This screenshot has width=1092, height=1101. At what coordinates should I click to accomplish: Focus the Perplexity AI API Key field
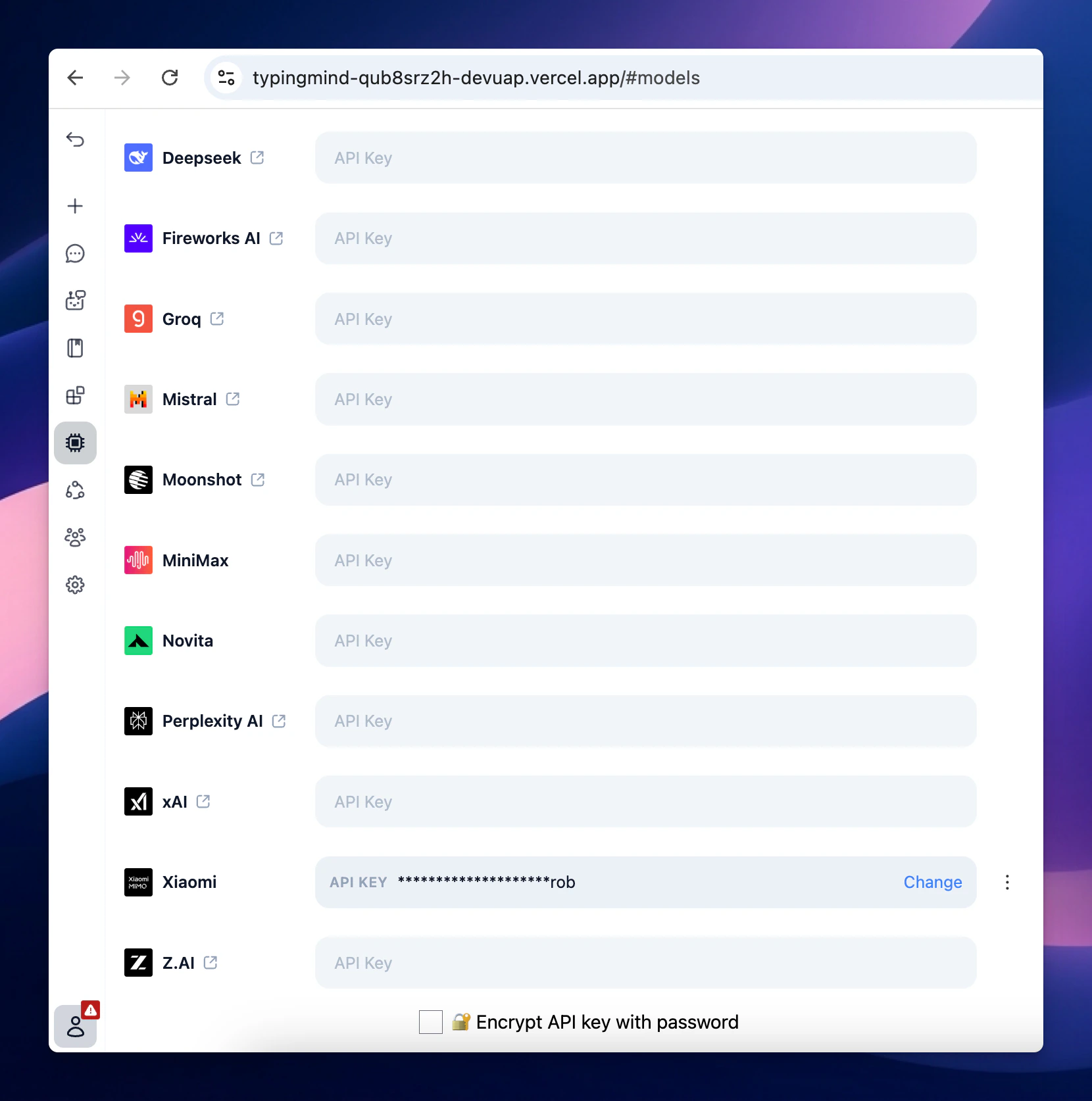[x=645, y=721]
